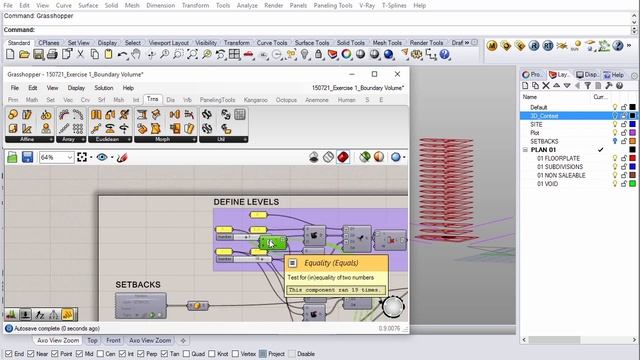640x360 pixels.
Task: Expand the Array panel dropdown
Action: pyautogui.click(x=83, y=140)
